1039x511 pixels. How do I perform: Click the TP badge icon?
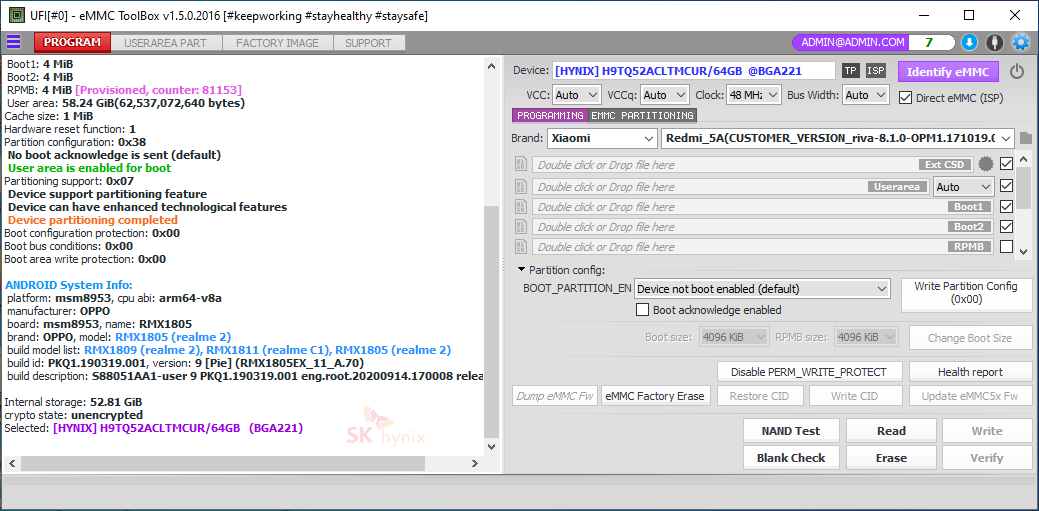(850, 71)
